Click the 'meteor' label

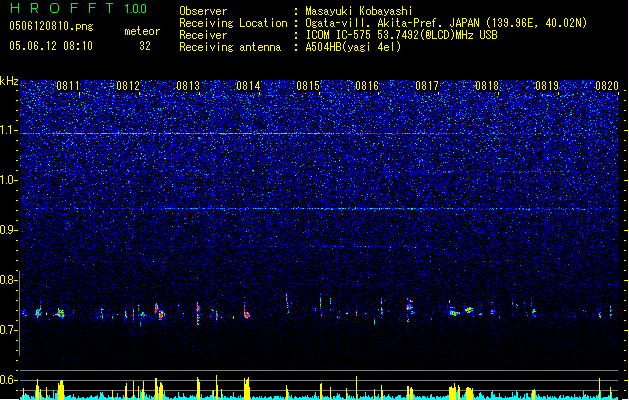(x=142, y=31)
